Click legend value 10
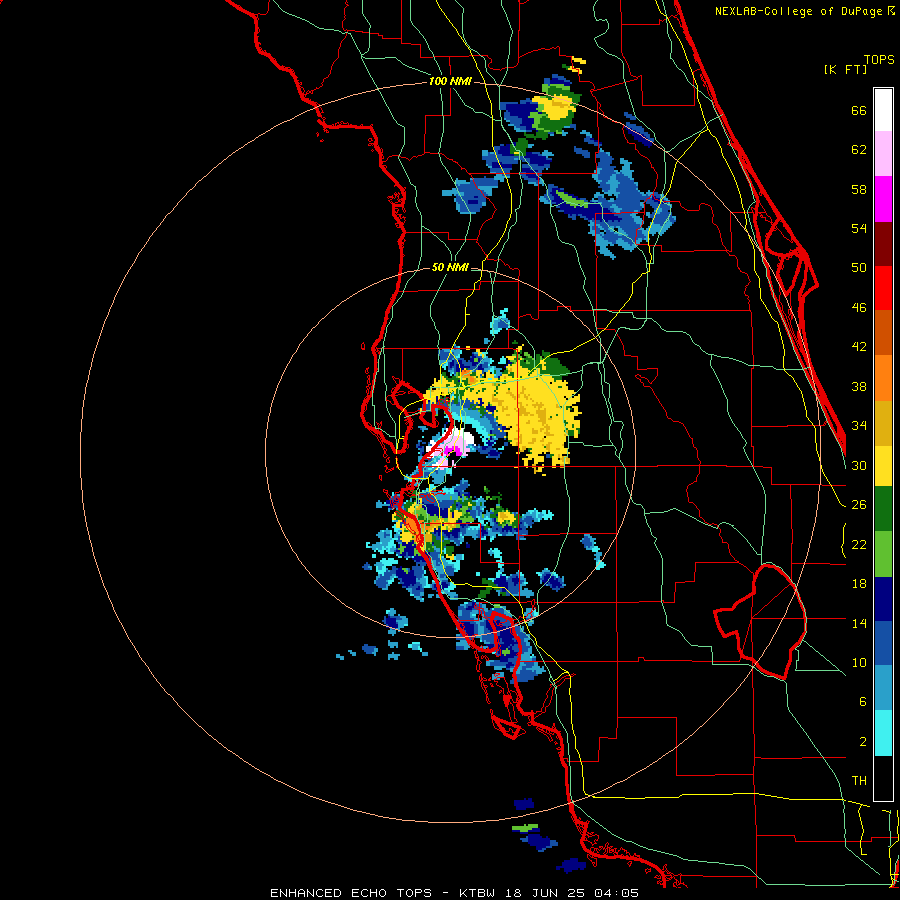The height and width of the screenshot is (900, 900). (x=859, y=662)
